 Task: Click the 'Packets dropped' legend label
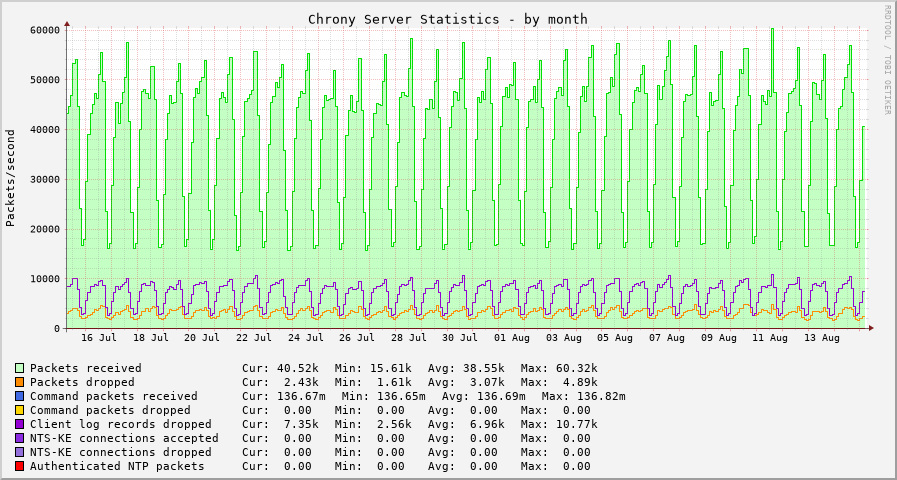pyautogui.click(x=82, y=382)
